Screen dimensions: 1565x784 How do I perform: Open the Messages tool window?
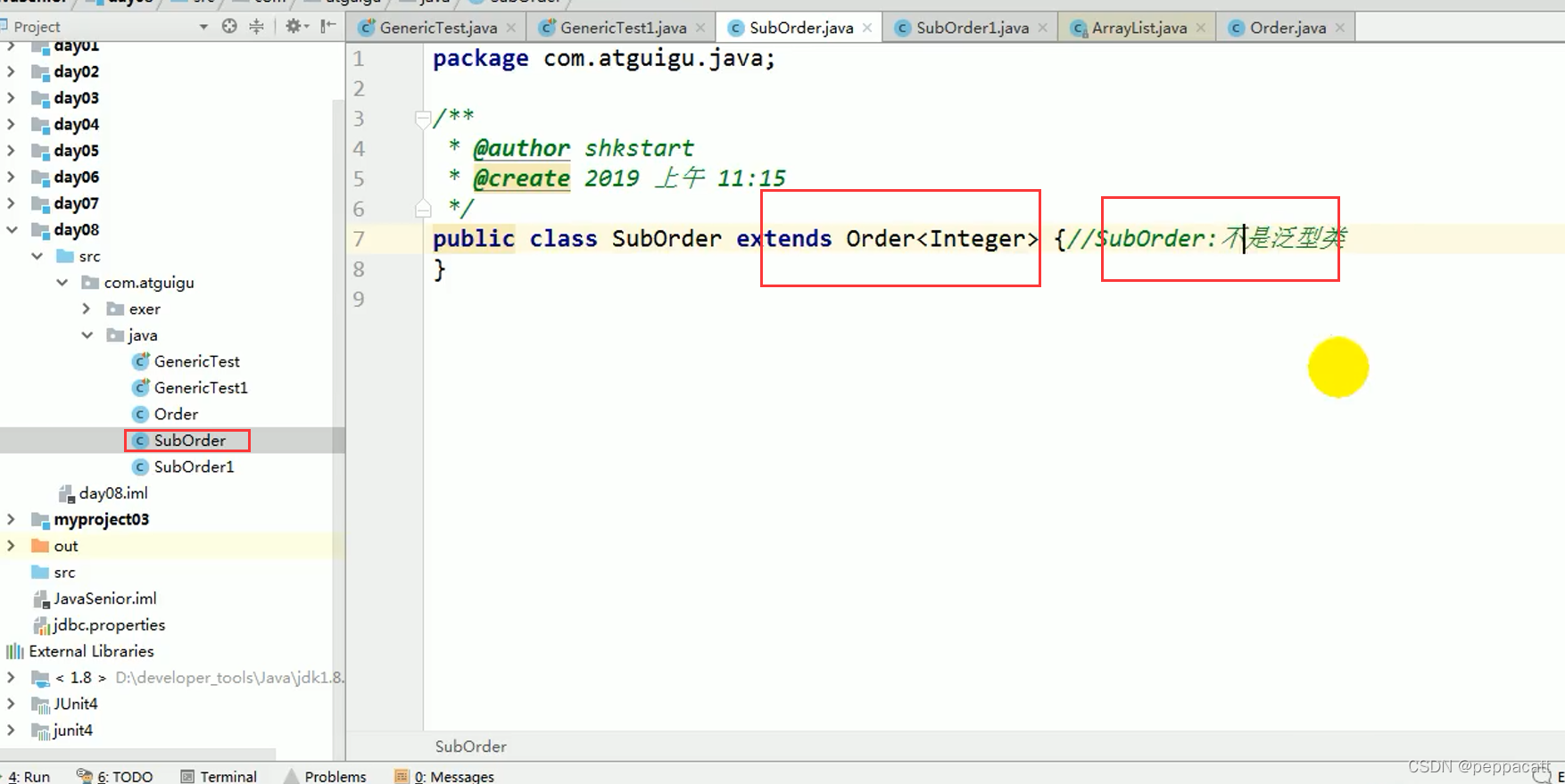pyautogui.click(x=444, y=776)
